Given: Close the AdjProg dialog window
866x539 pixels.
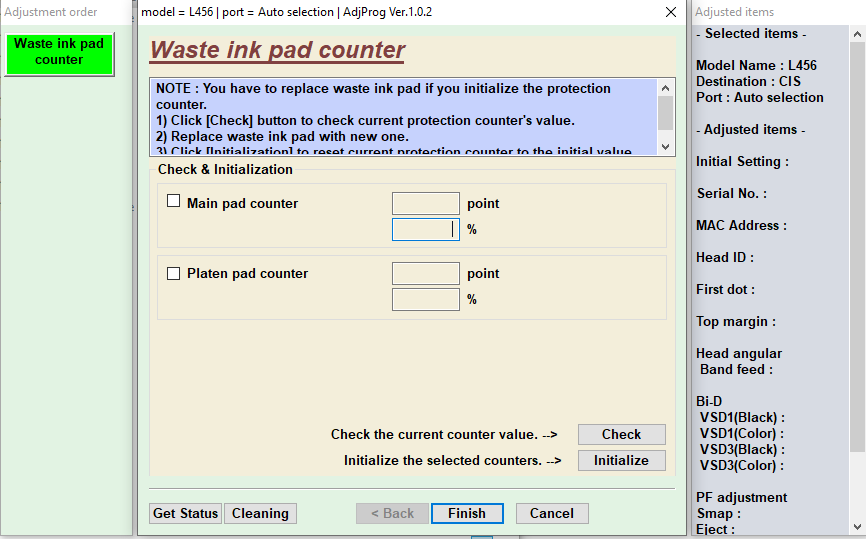Looking at the screenshot, I should (670, 12).
